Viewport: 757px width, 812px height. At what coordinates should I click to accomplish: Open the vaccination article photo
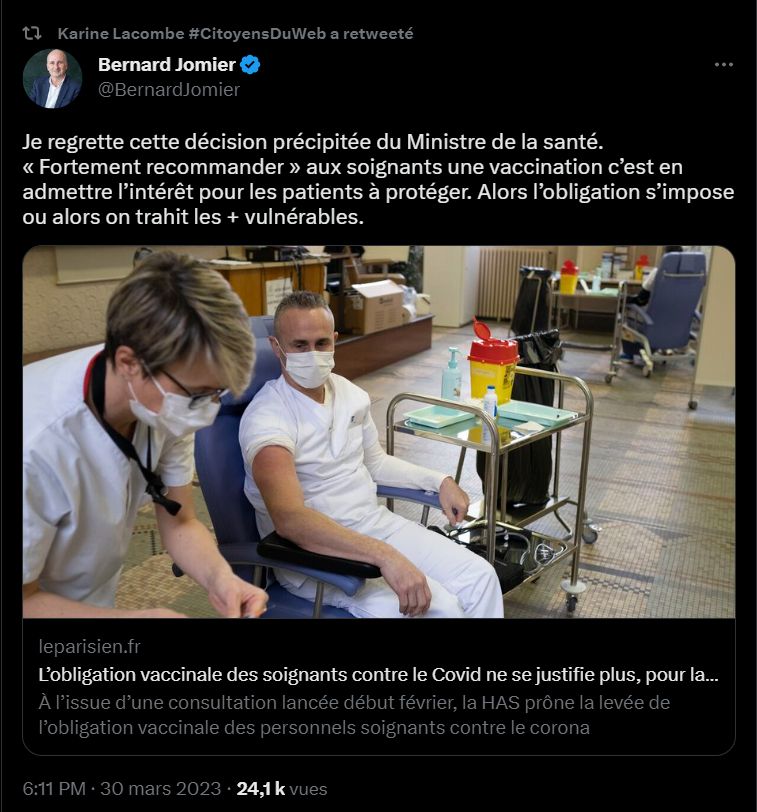click(378, 432)
